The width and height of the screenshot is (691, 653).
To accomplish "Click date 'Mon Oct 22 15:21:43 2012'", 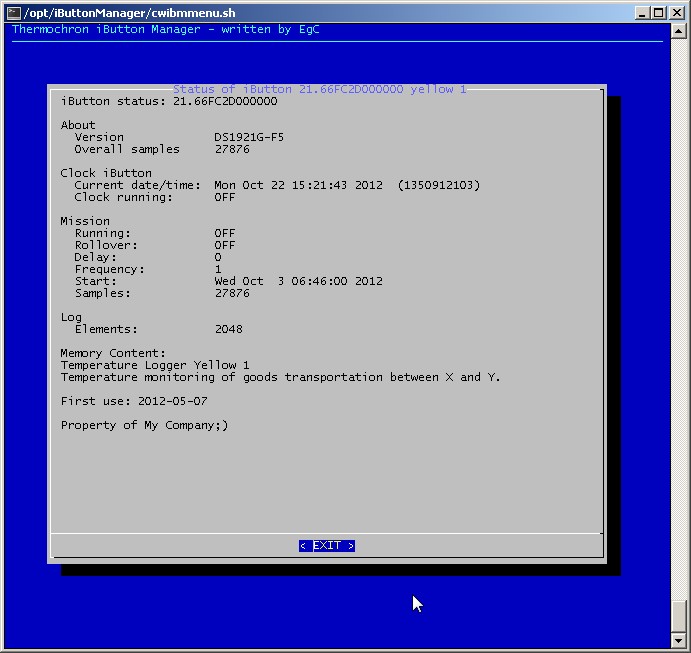I will [298, 185].
